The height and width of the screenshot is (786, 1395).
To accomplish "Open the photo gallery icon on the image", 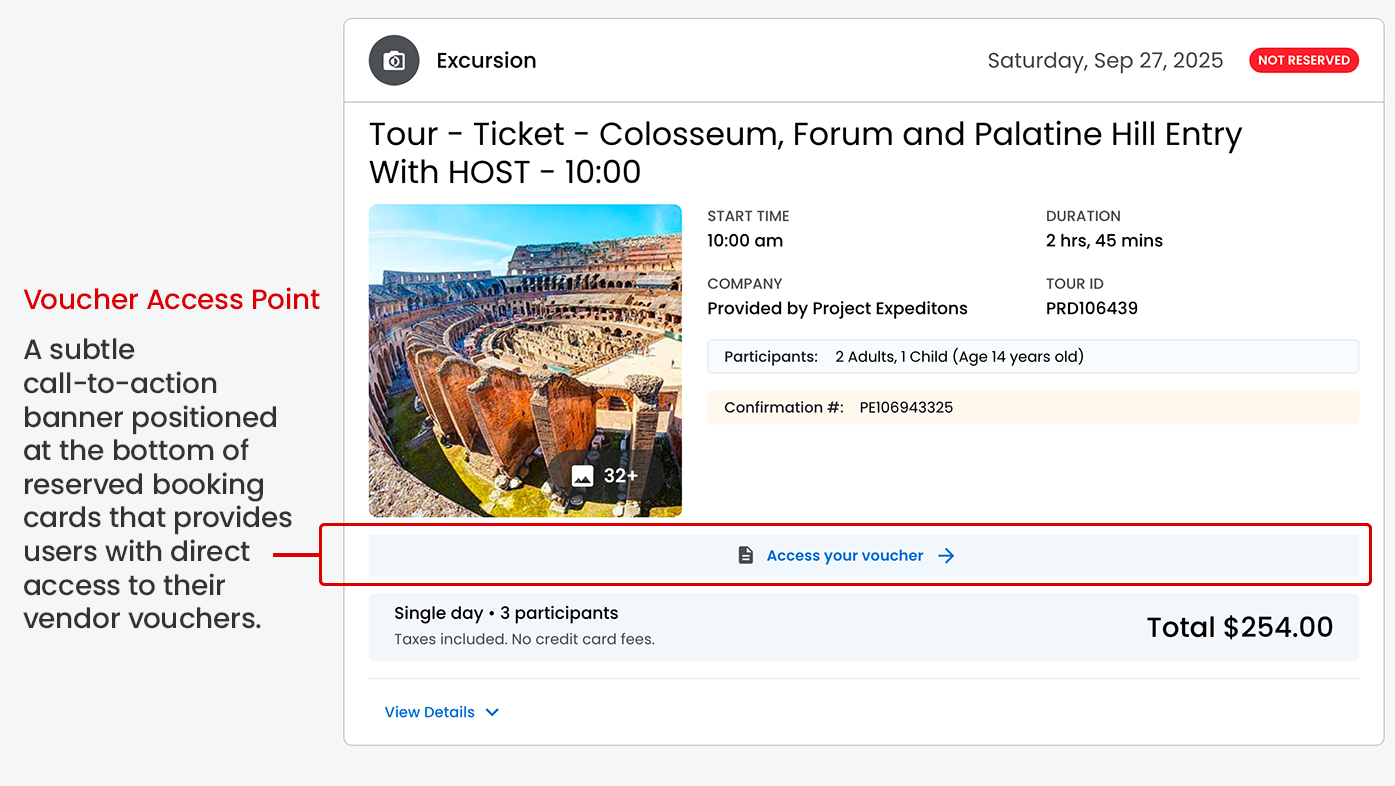I will 582,476.
